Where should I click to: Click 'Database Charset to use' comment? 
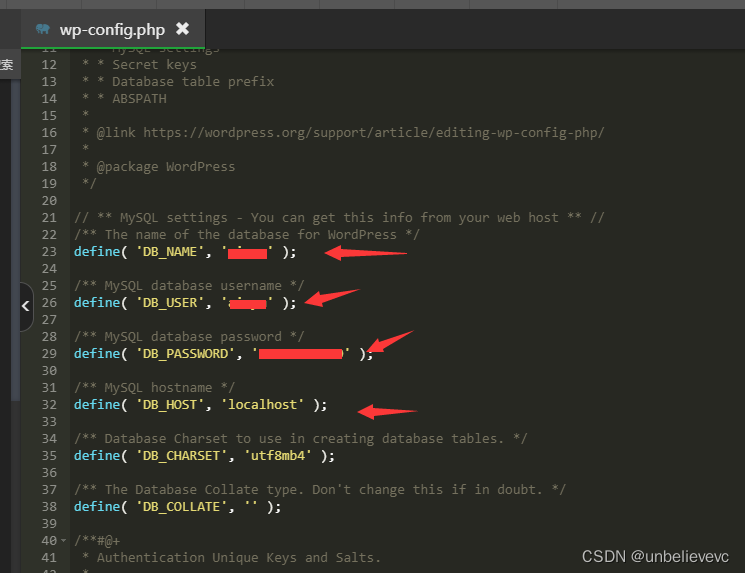(301, 438)
